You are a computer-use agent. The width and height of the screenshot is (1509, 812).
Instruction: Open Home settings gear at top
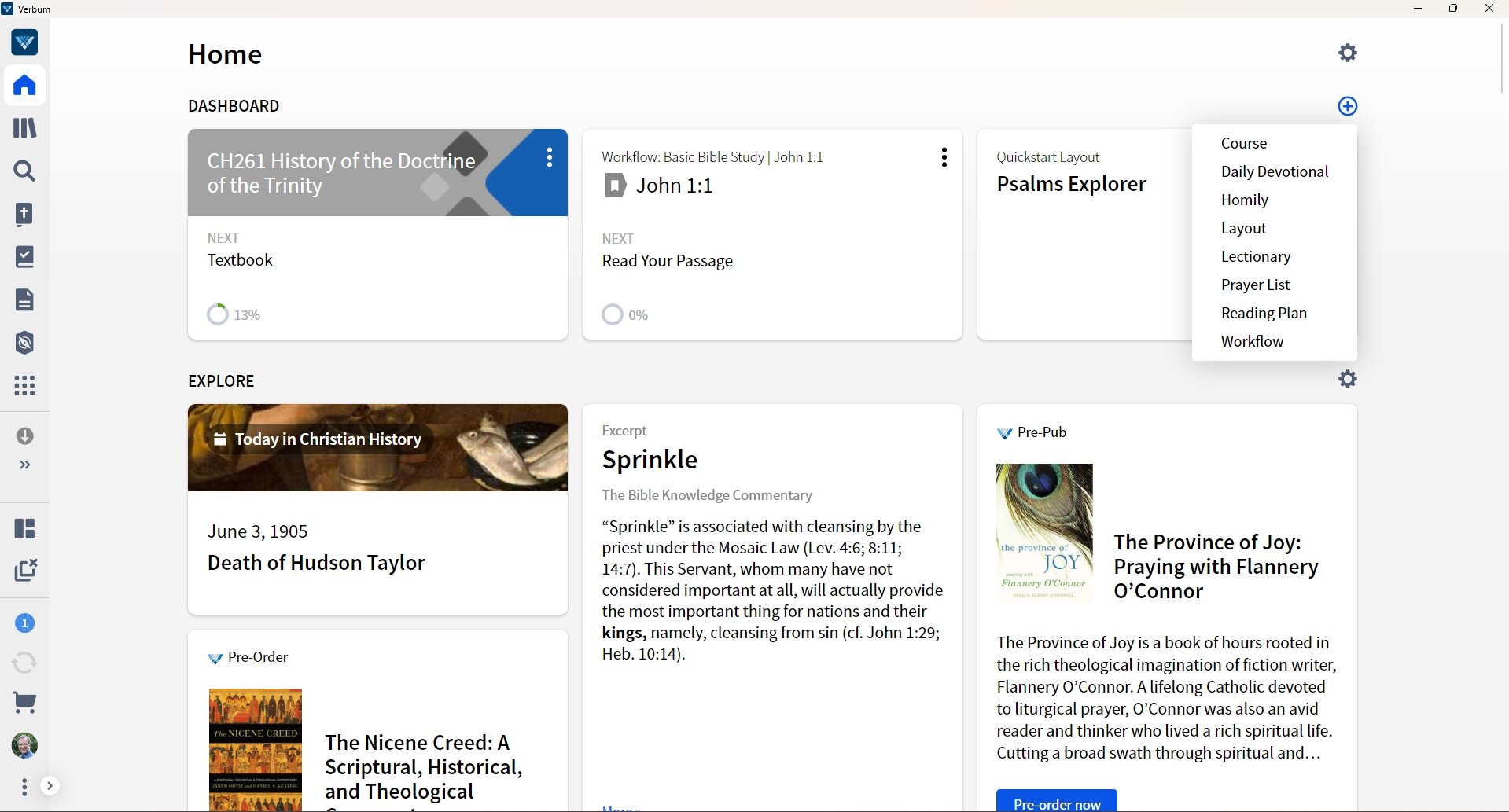click(x=1348, y=53)
